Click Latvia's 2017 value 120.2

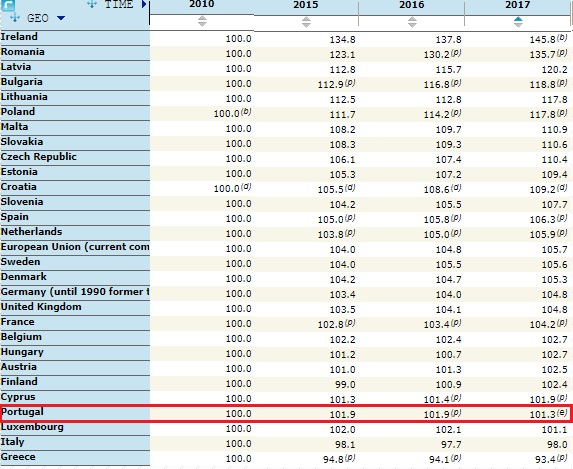554,69
